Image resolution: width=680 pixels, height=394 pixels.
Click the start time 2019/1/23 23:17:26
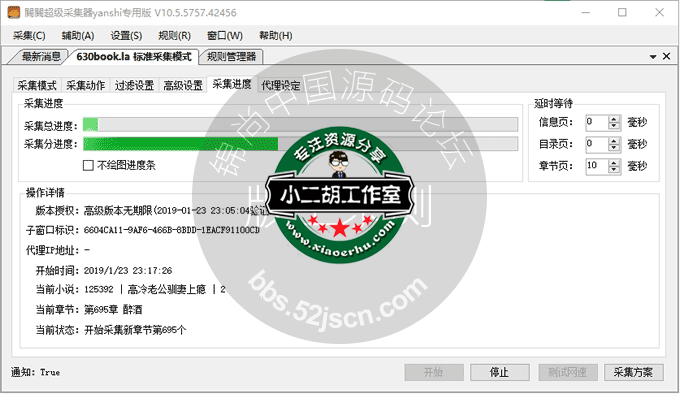[128, 271]
